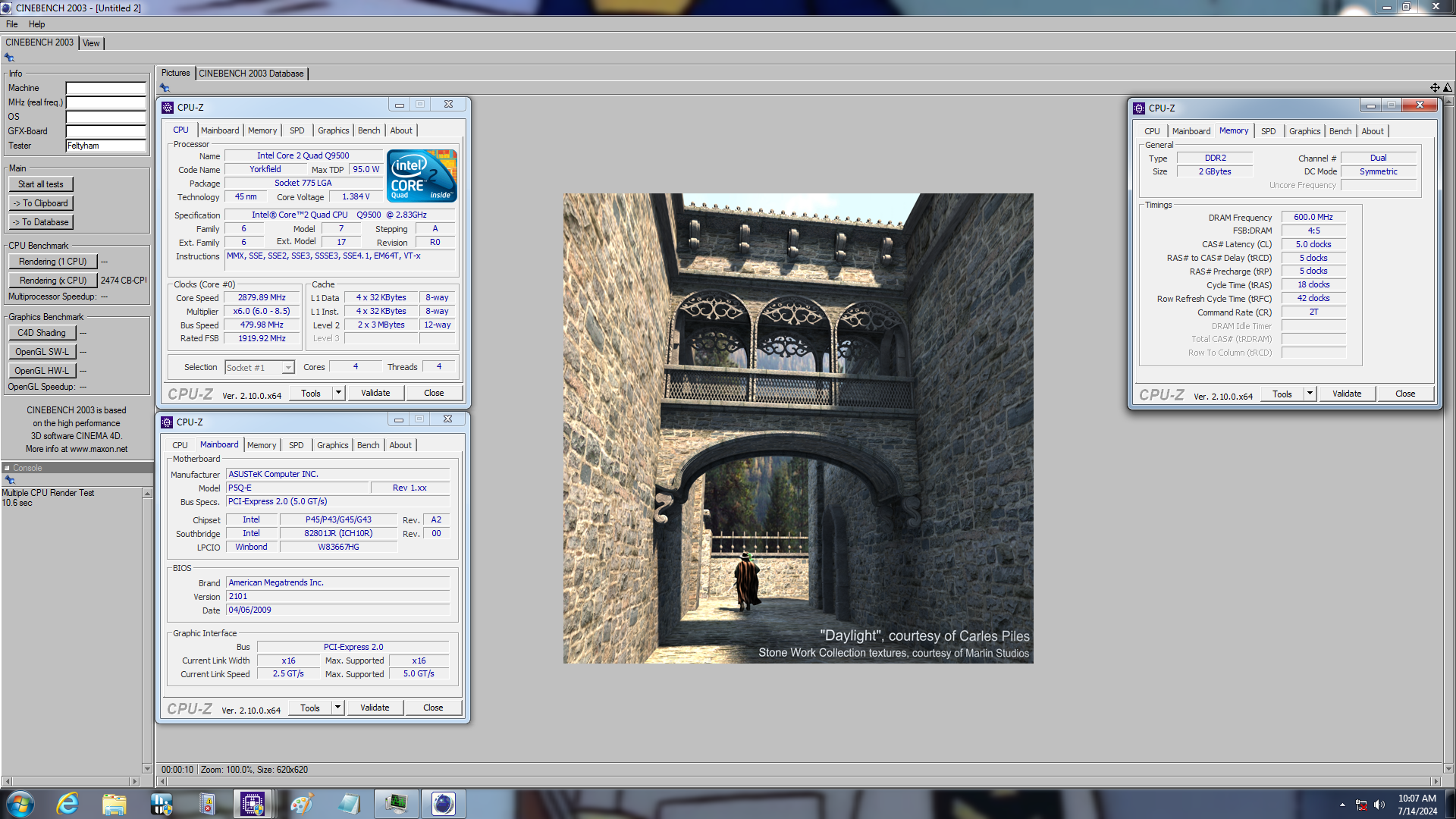Click Close button in Mainboard CPU-Z window
The width and height of the screenshot is (1456, 819).
pyautogui.click(x=433, y=708)
